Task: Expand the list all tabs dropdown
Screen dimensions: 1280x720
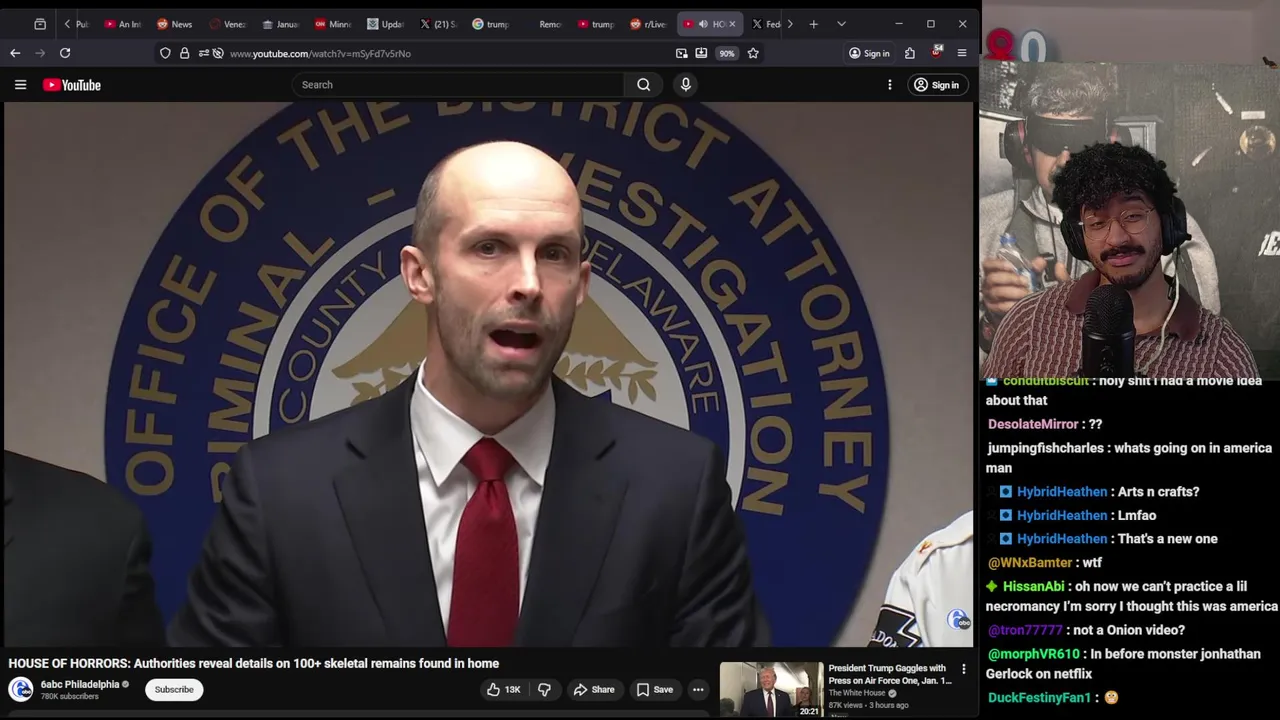Action: point(841,24)
